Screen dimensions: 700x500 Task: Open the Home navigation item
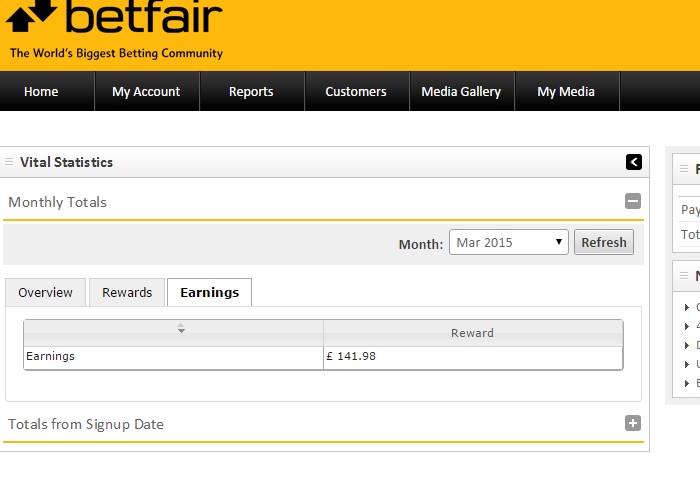(41, 91)
